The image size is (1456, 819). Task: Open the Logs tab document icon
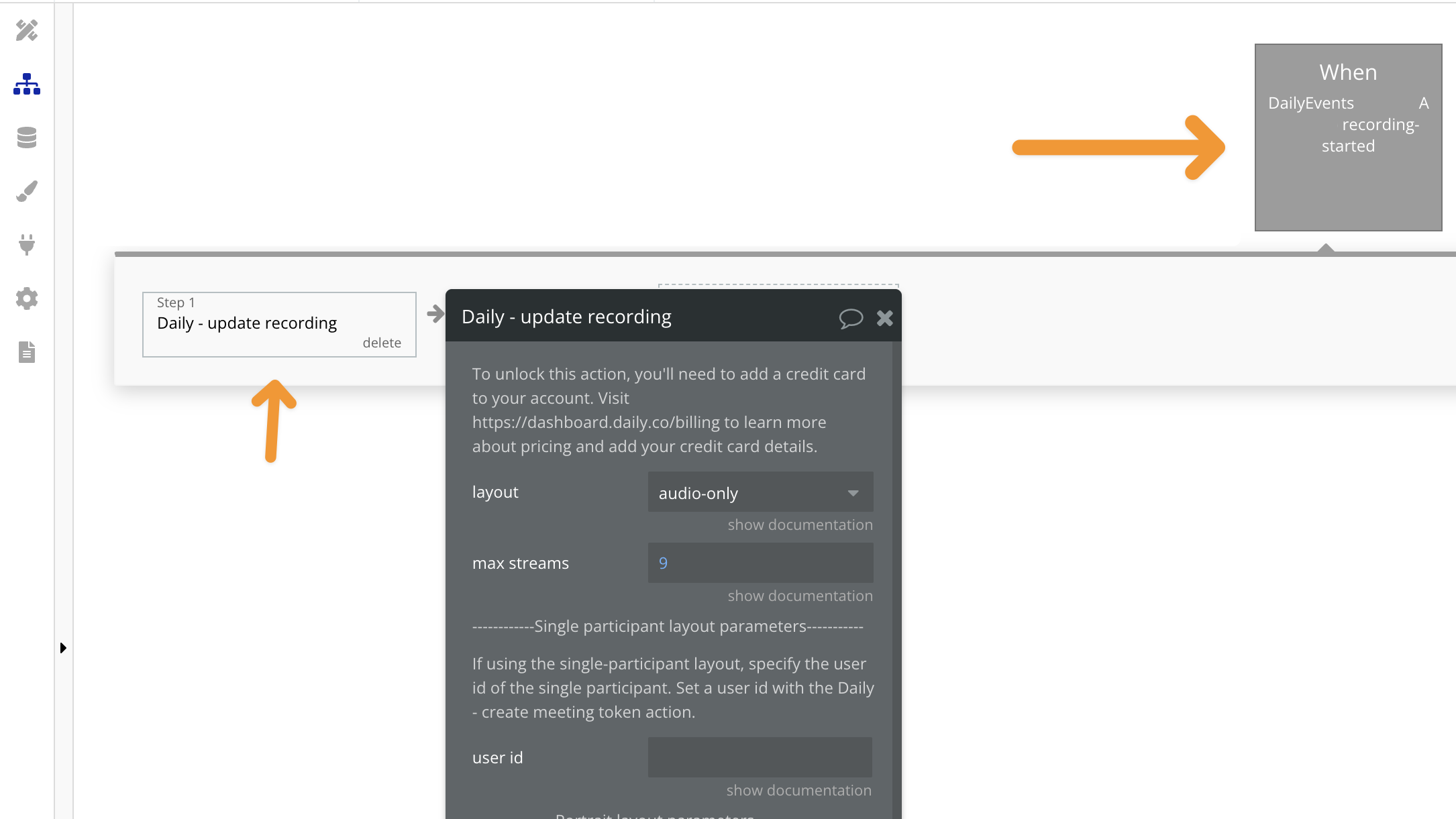tap(27, 352)
